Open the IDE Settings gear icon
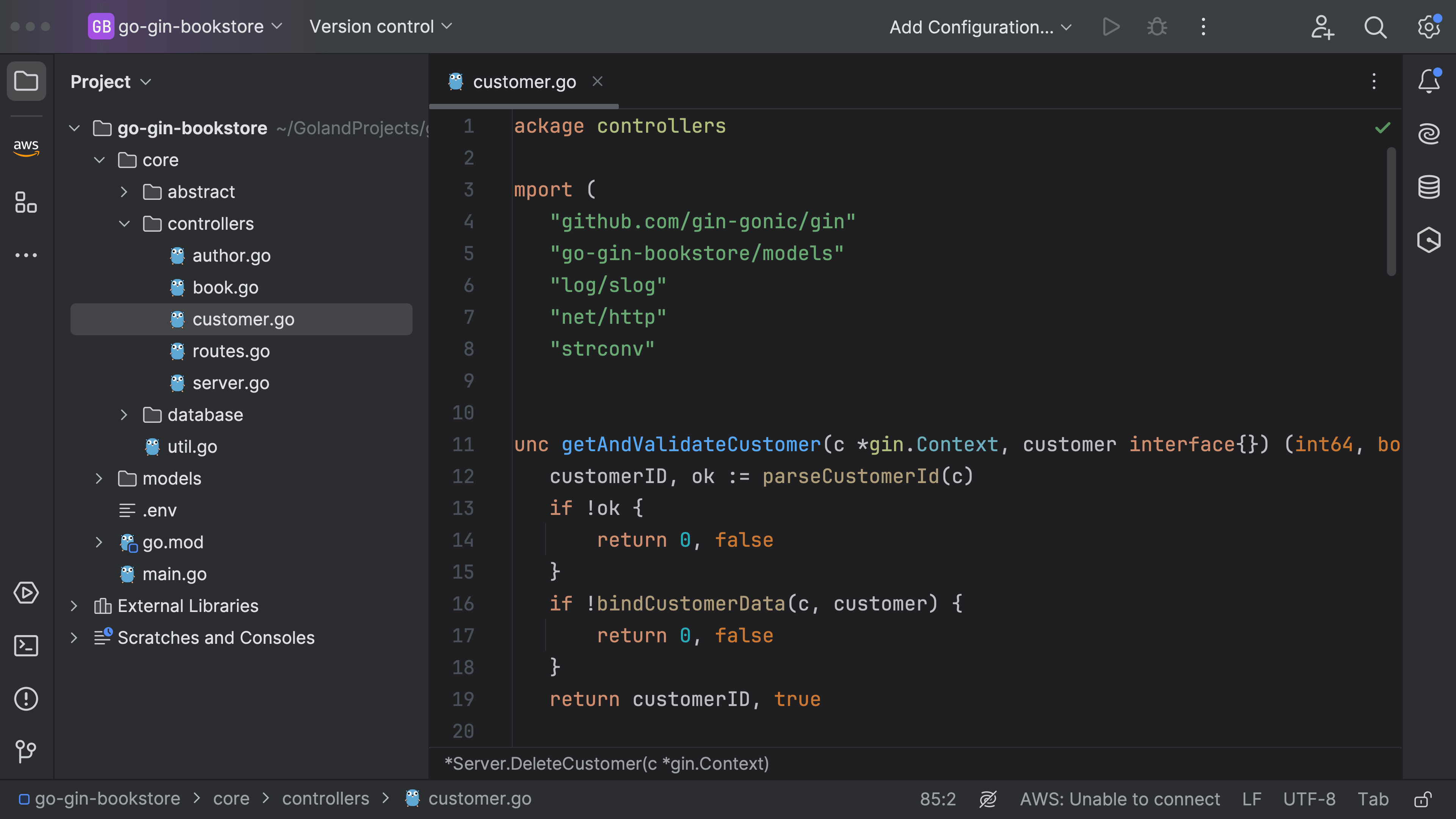The image size is (1456, 819). click(x=1429, y=27)
